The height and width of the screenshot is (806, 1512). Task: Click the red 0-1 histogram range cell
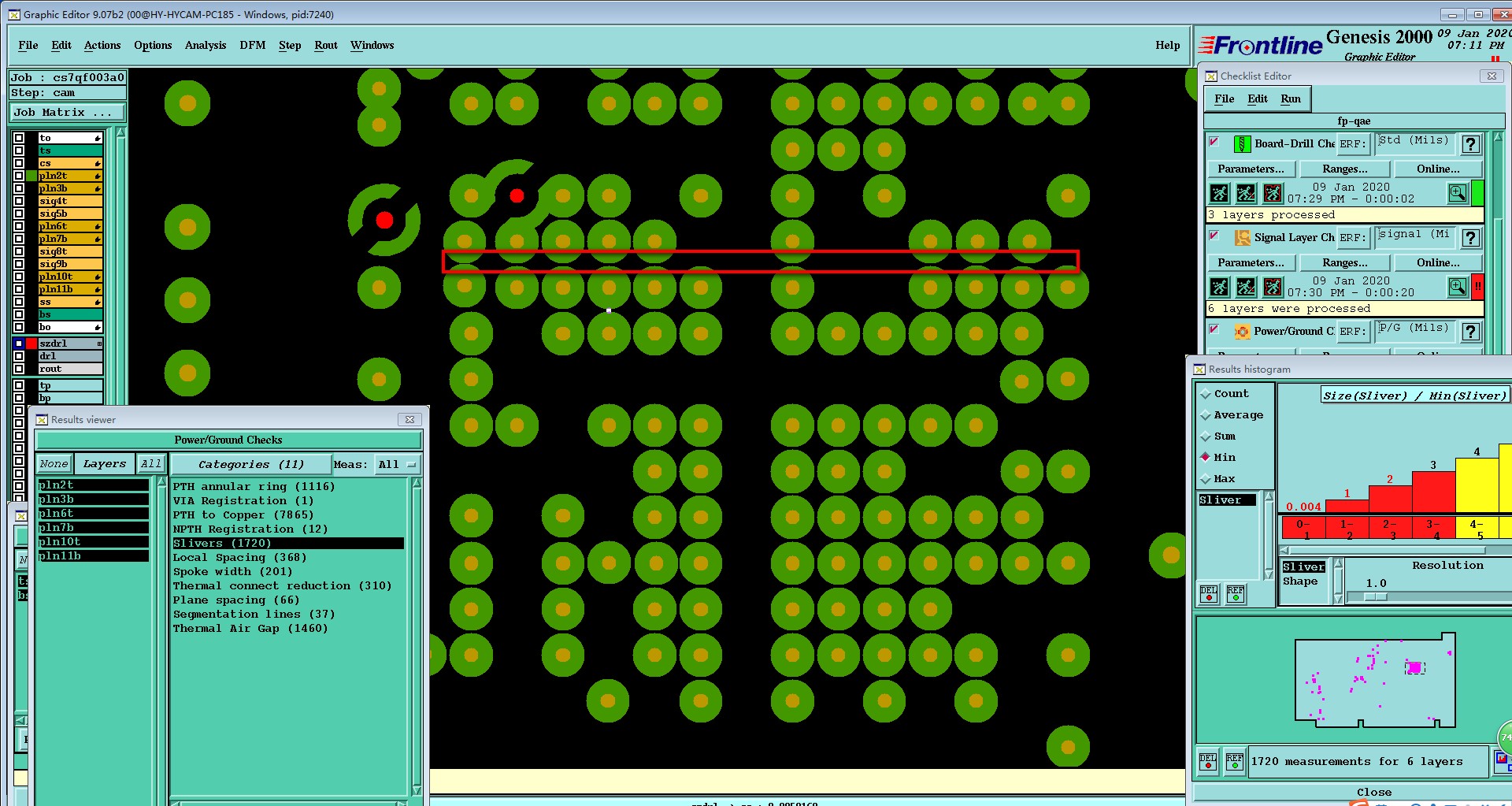1303,528
